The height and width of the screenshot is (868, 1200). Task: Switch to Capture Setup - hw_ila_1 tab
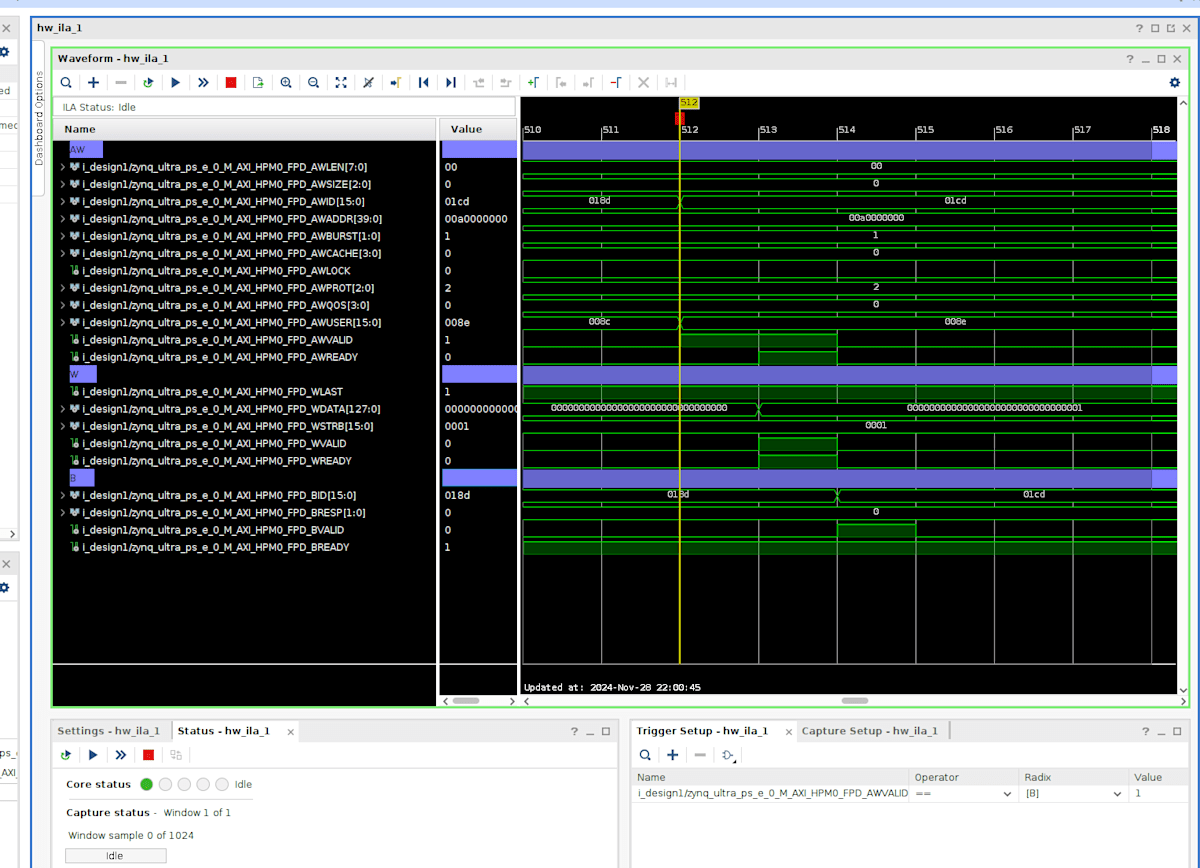[870, 731]
